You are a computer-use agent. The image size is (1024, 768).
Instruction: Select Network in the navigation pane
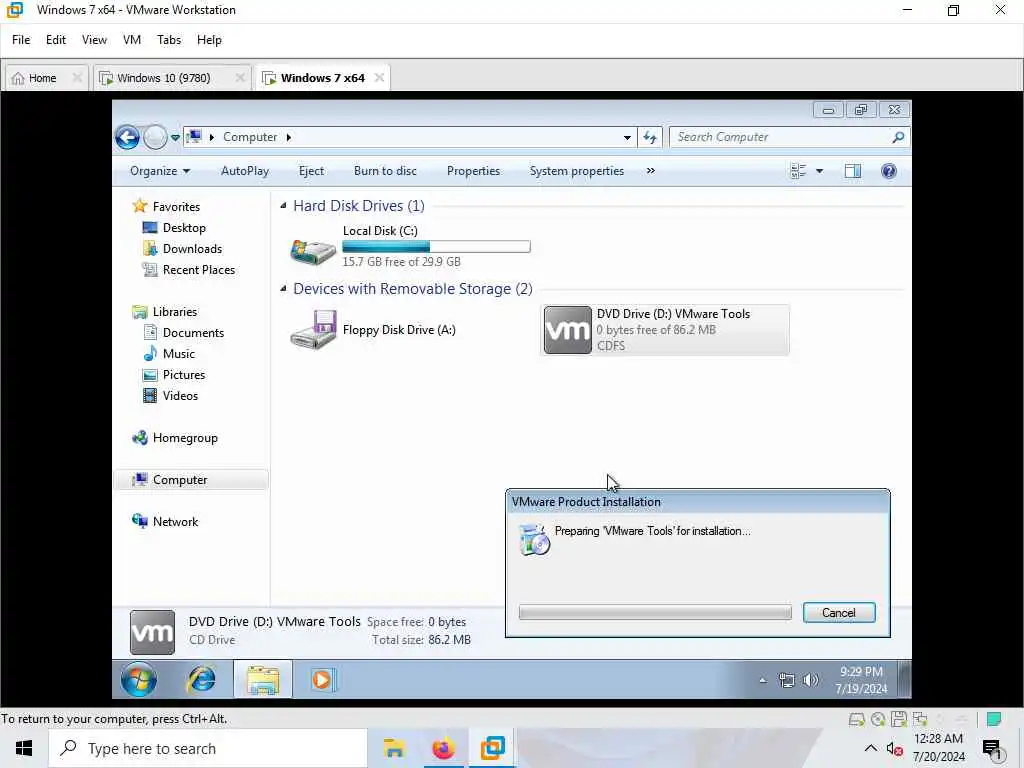pyautogui.click(x=175, y=522)
